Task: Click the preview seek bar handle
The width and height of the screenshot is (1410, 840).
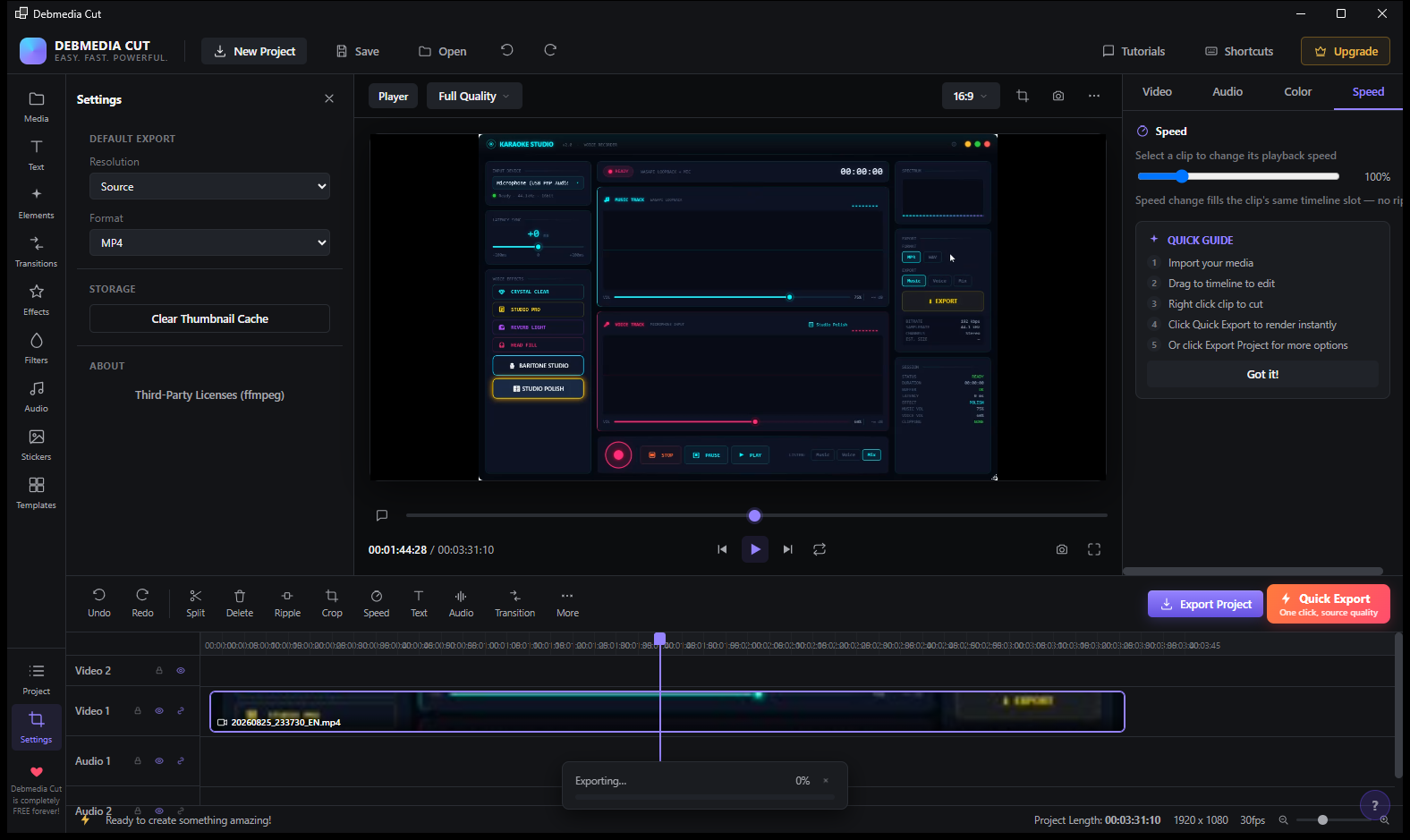Action: 754,515
